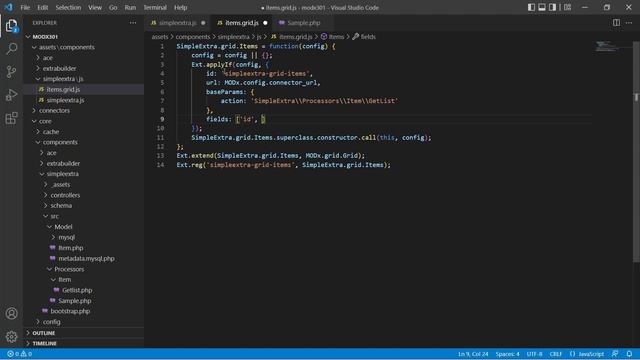
Task: Close the unsaved items.grid.js tab dot
Action: 265,23
